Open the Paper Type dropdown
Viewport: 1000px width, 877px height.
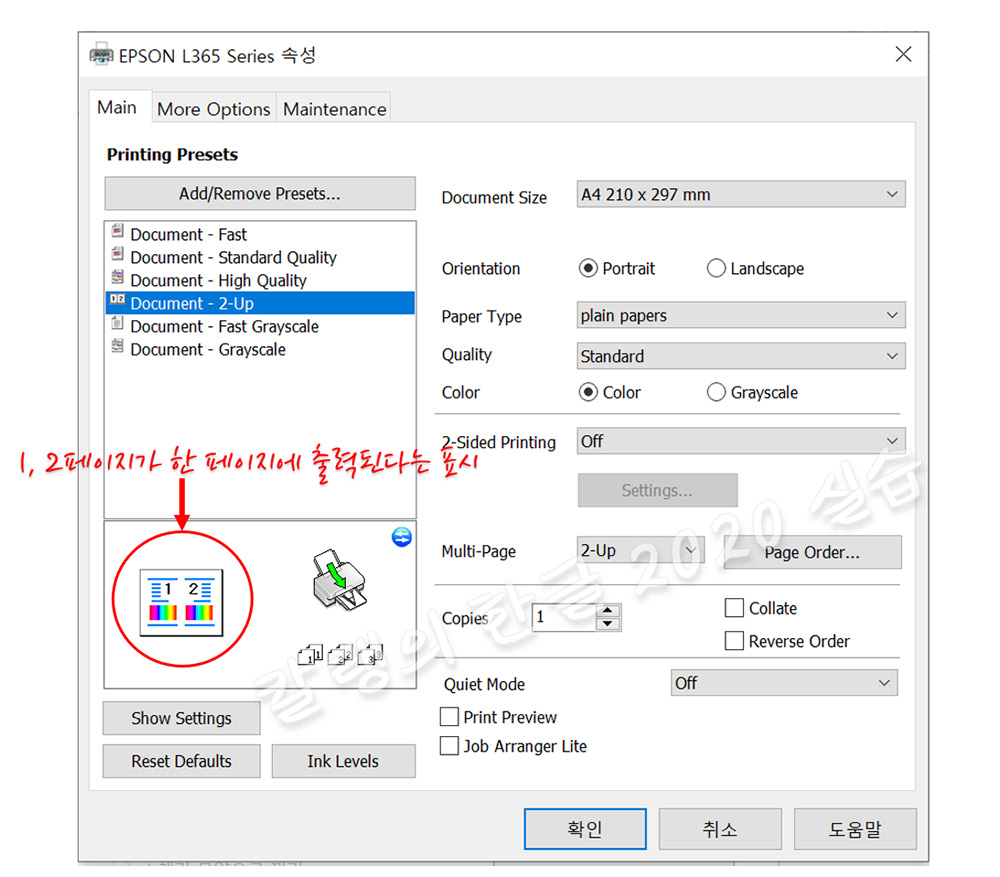click(x=740, y=315)
